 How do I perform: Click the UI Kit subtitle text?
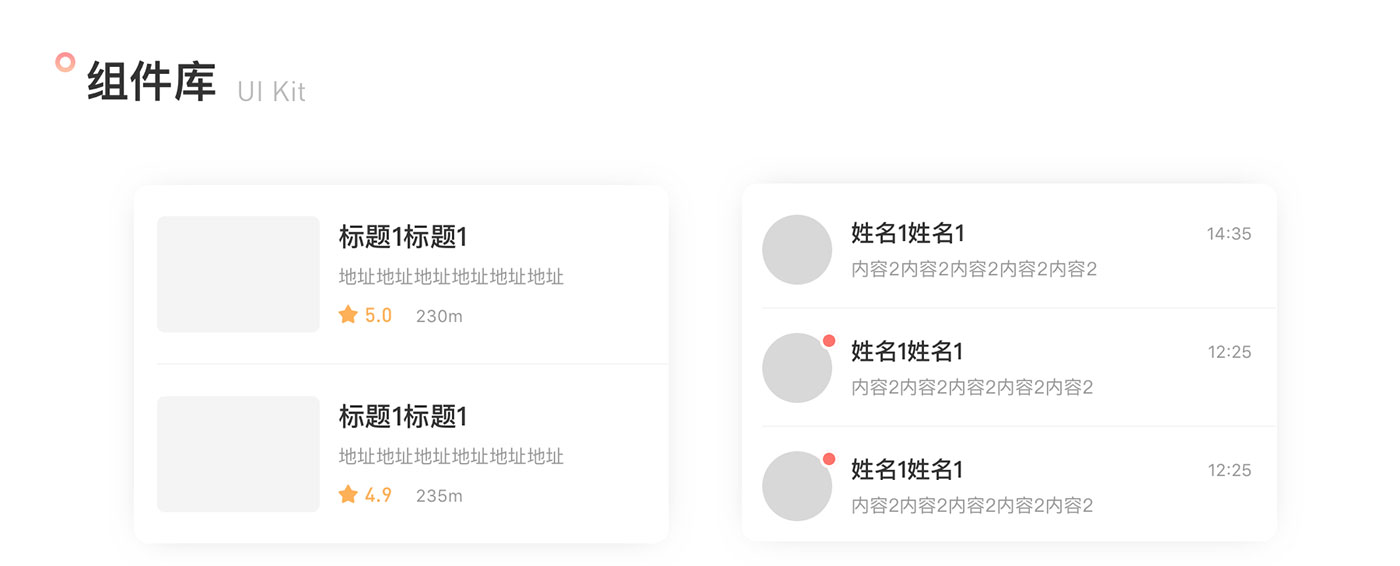271,92
